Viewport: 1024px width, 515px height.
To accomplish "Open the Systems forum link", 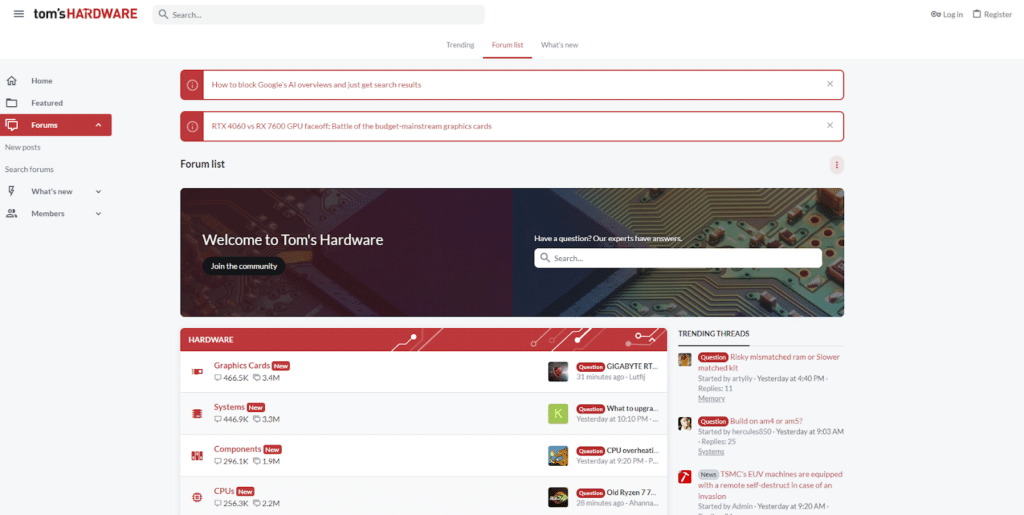I will click(229, 407).
